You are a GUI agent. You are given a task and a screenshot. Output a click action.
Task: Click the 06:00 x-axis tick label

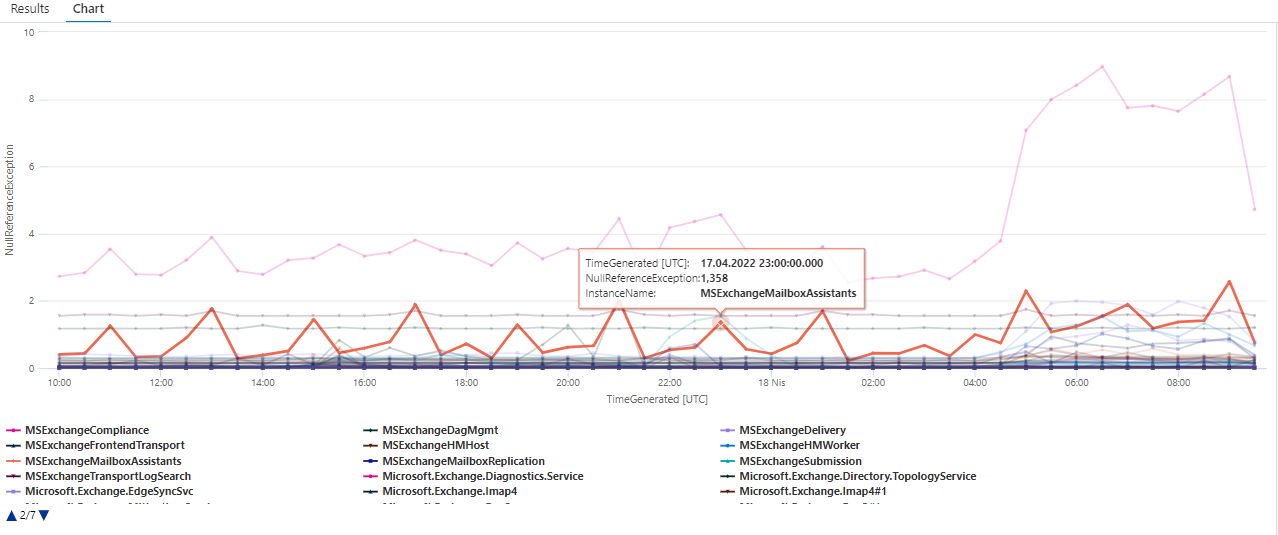click(1076, 382)
